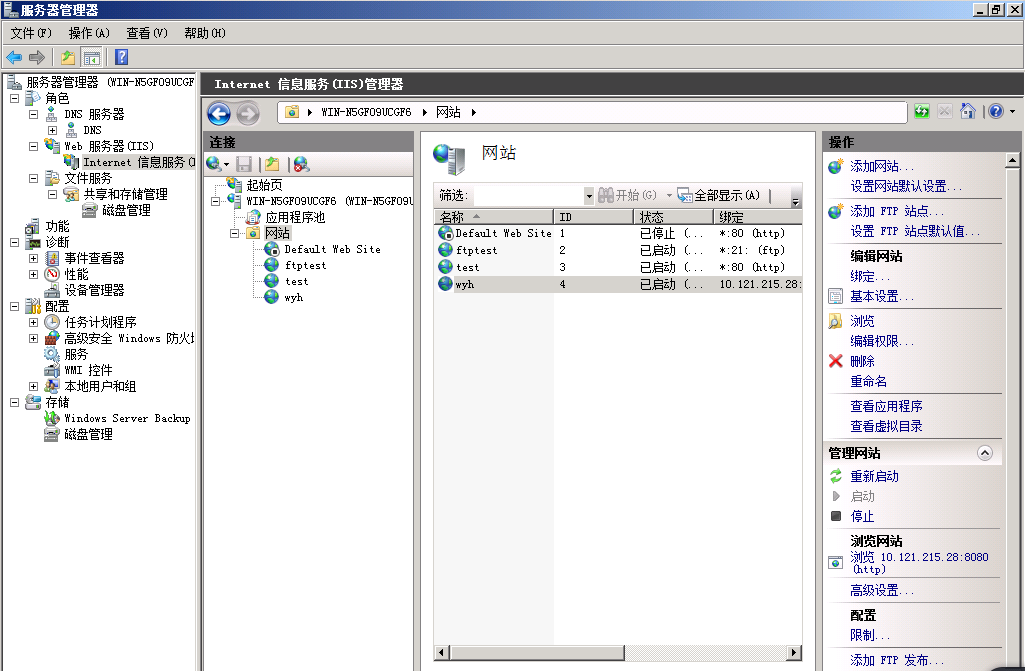Click the 重命名 action link
Viewport: 1025px width, 671px height.
click(x=868, y=381)
